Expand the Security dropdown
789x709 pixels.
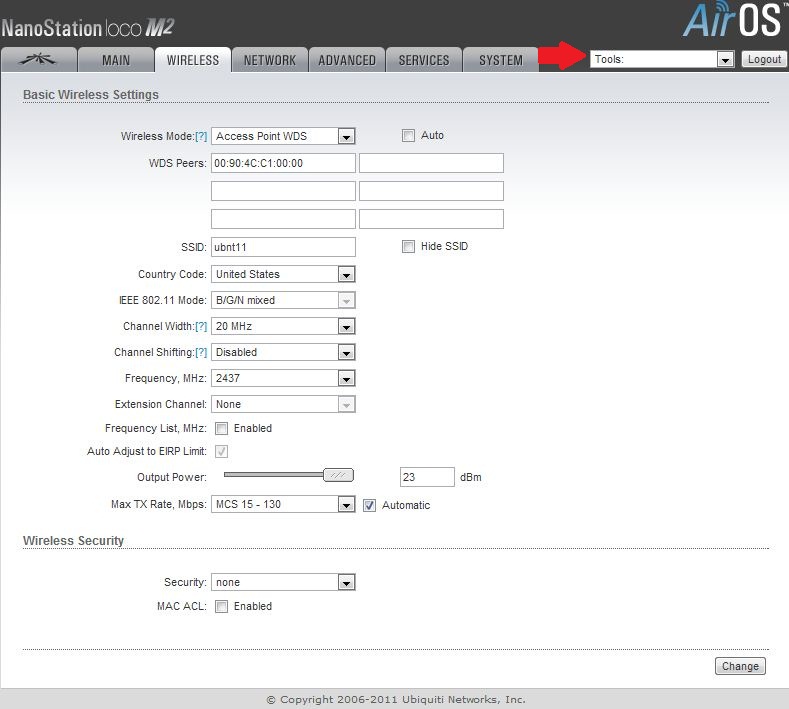[x=284, y=582]
